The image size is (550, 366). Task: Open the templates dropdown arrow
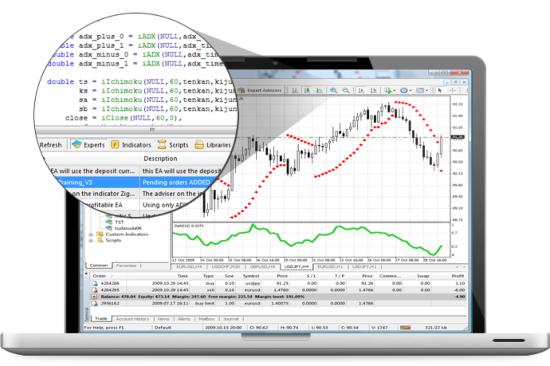click(x=427, y=91)
